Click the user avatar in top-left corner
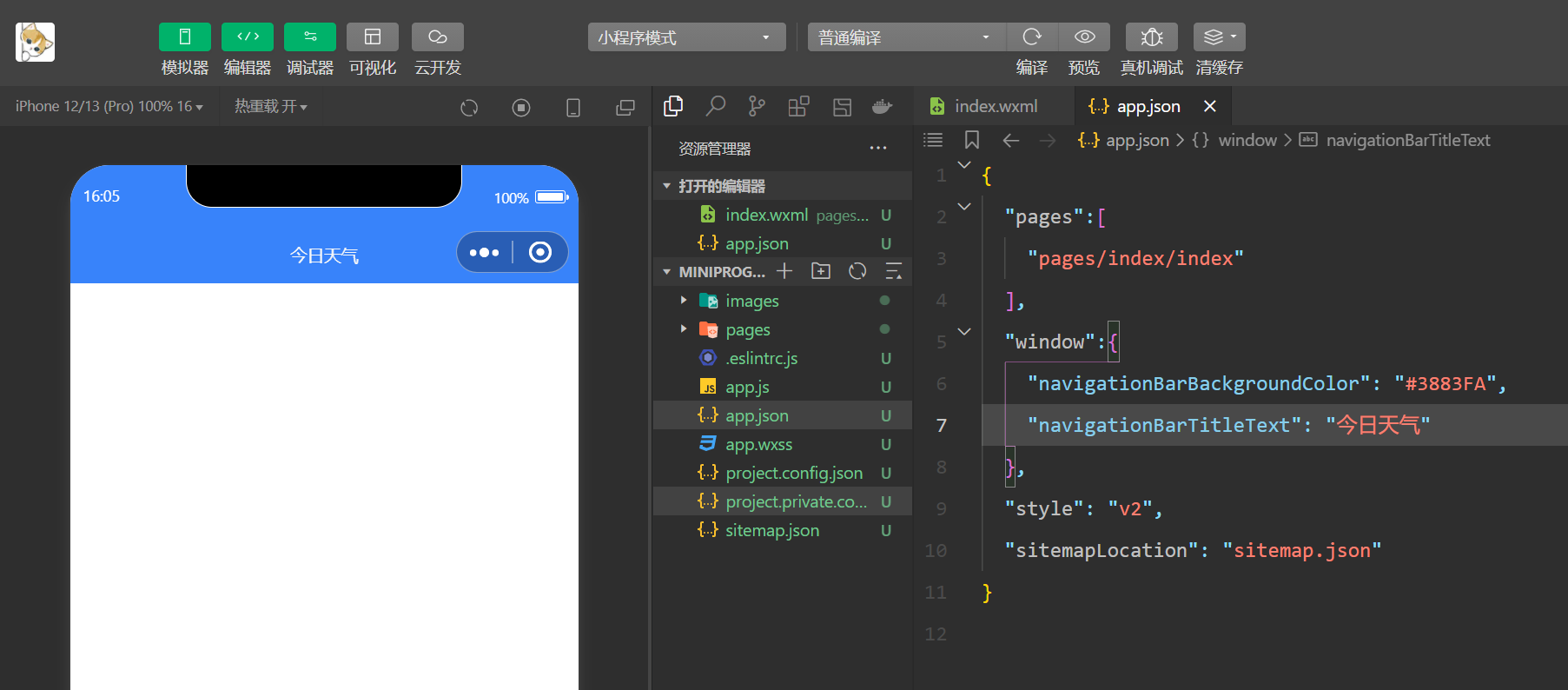The width and height of the screenshot is (1568, 690). tap(35, 42)
